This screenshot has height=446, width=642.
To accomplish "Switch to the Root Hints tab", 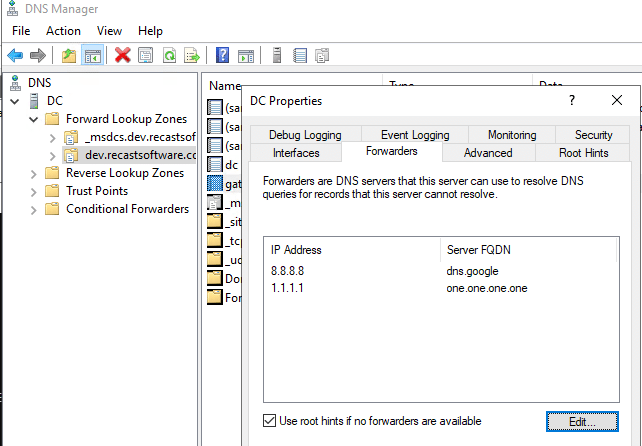I will pyautogui.click(x=585, y=153).
